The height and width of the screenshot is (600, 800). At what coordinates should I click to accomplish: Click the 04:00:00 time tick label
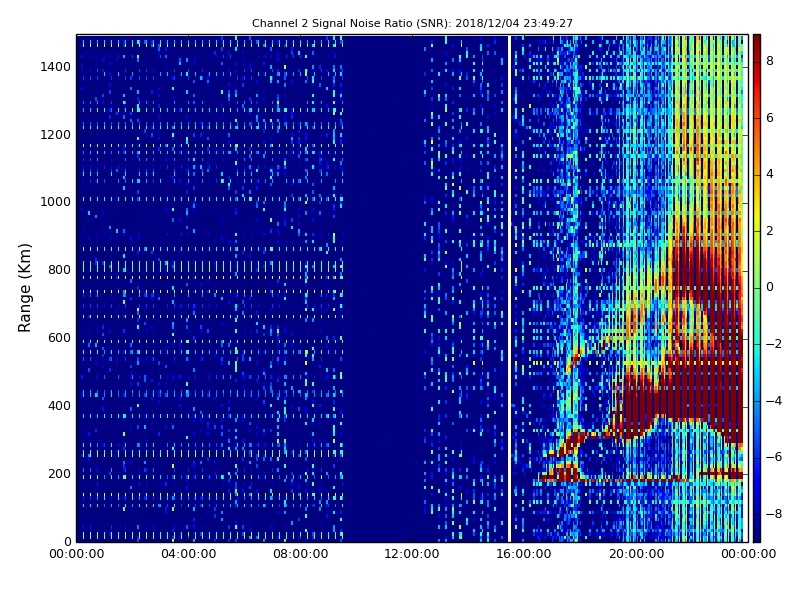coord(189,554)
